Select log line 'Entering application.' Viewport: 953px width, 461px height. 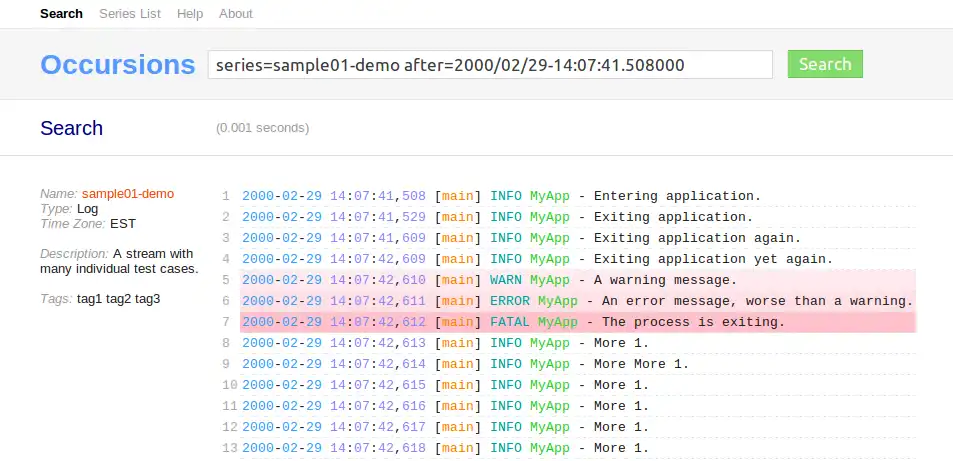(578, 196)
